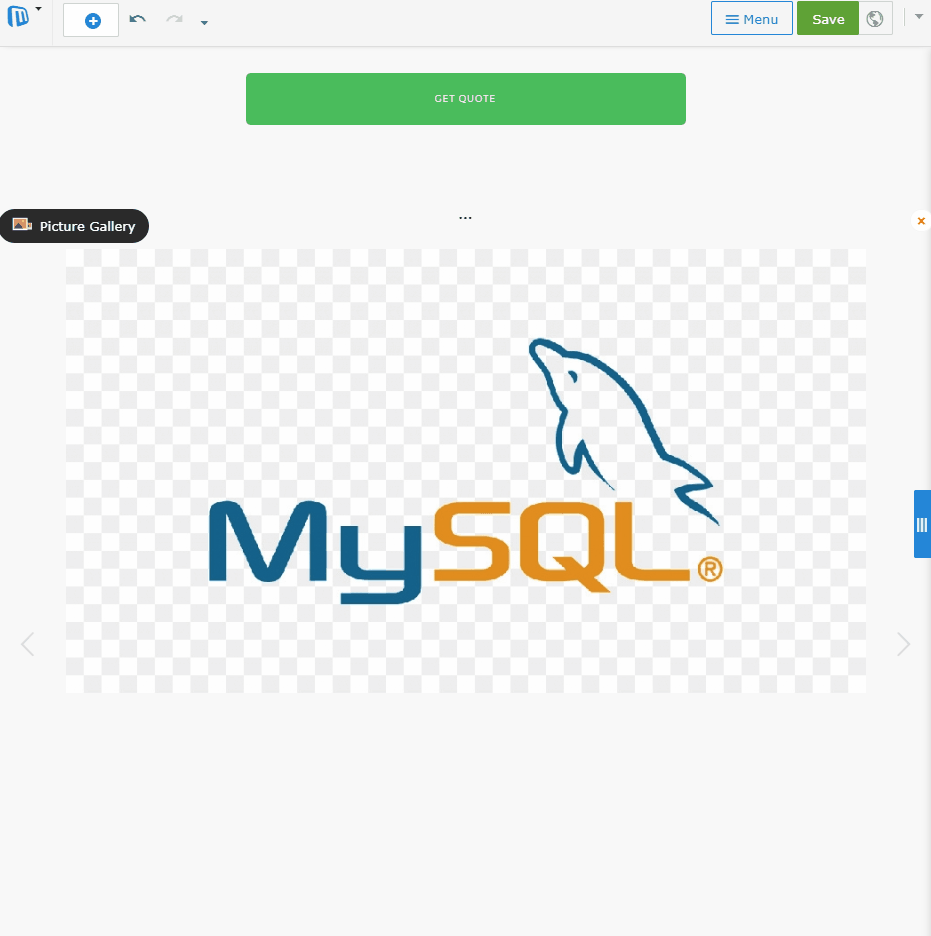This screenshot has width=931, height=936.
Task: Go to the next gallery picture
Action: 903,644
